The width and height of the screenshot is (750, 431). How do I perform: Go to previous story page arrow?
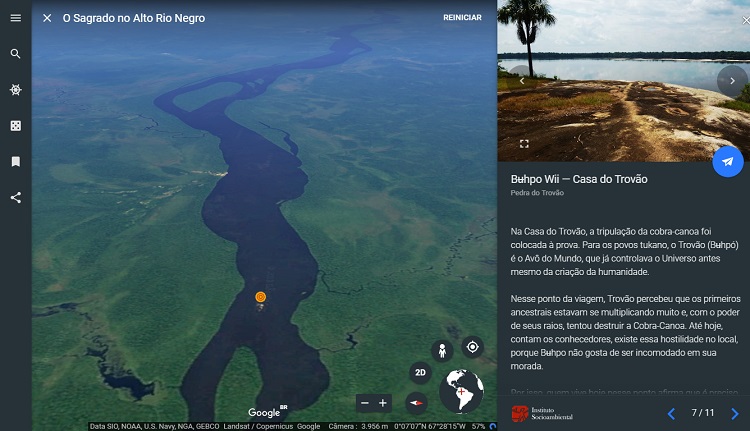coord(671,413)
